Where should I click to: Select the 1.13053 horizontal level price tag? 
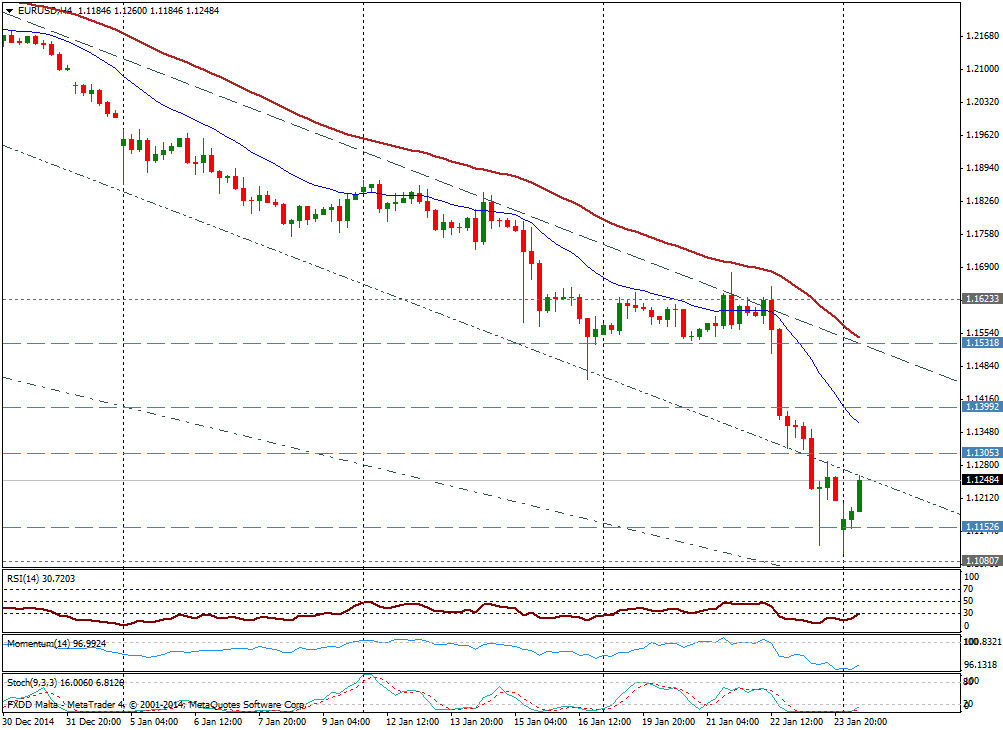click(x=982, y=453)
